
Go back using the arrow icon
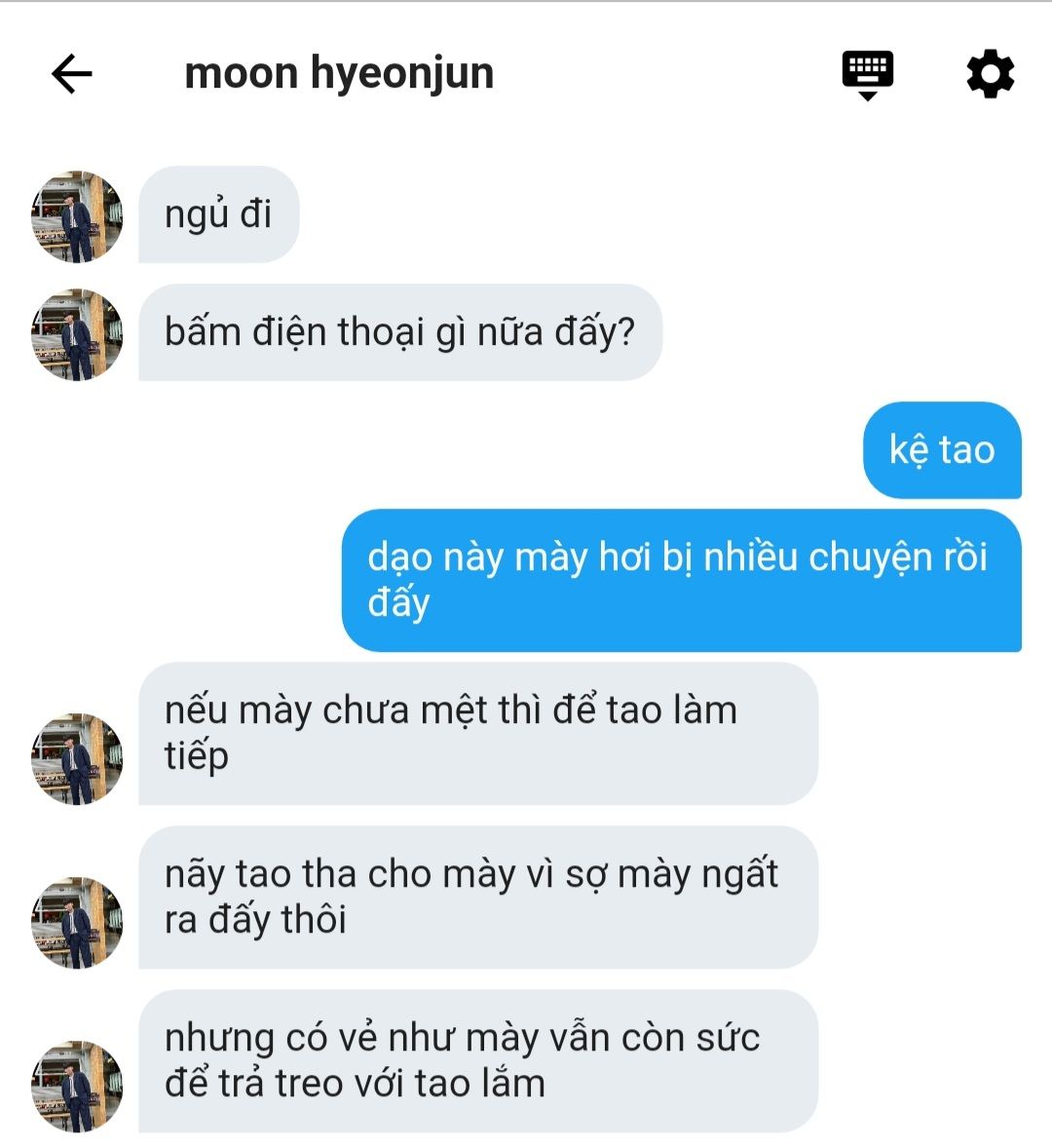tap(72, 73)
